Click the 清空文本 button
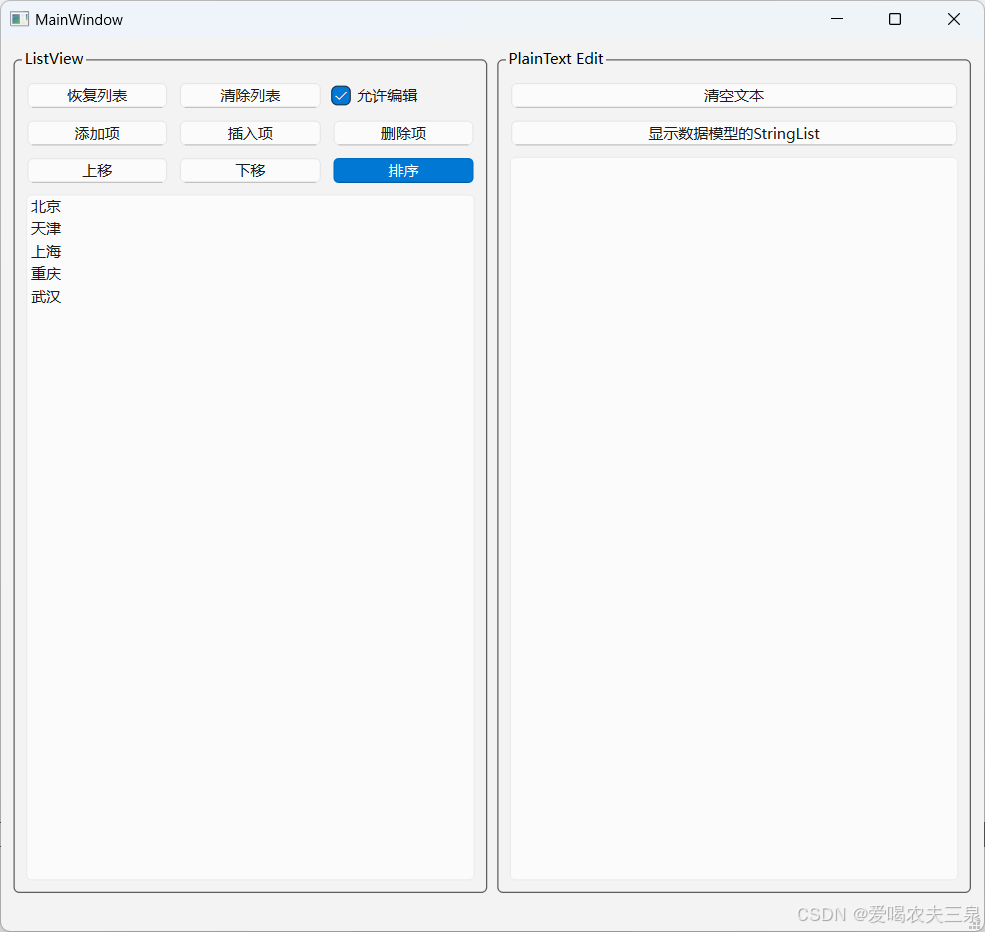This screenshot has width=985, height=932. click(734, 95)
